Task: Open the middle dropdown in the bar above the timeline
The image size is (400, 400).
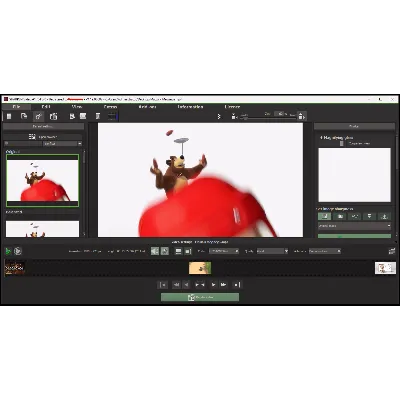Action: (272, 251)
